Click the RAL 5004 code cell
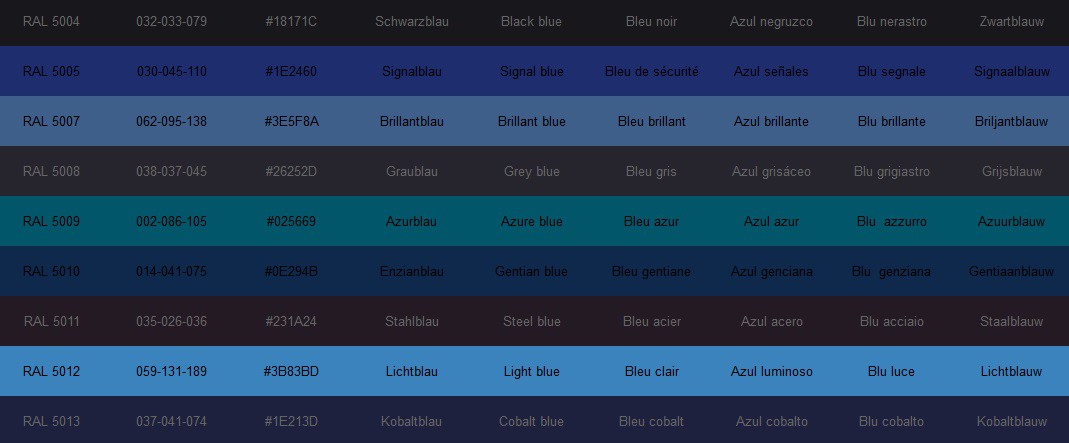This screenshot has width=1069, height=443. (x=51, y=22)
